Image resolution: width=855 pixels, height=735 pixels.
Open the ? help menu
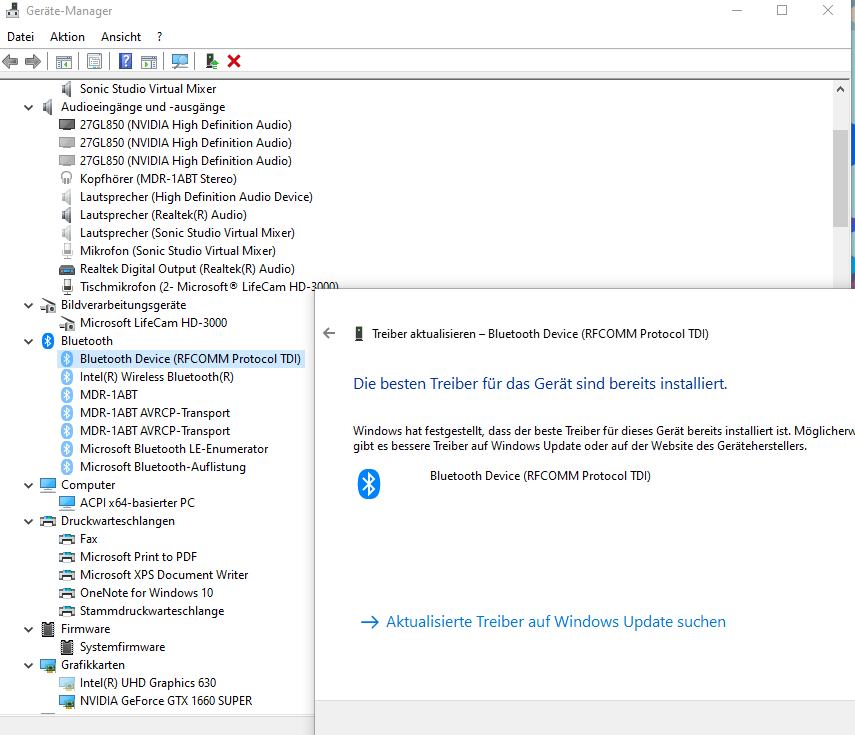159,37
